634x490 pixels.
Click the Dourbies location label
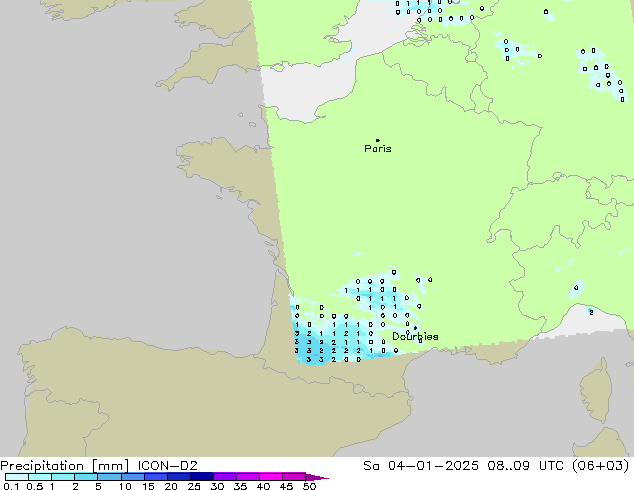coord(415,336)
